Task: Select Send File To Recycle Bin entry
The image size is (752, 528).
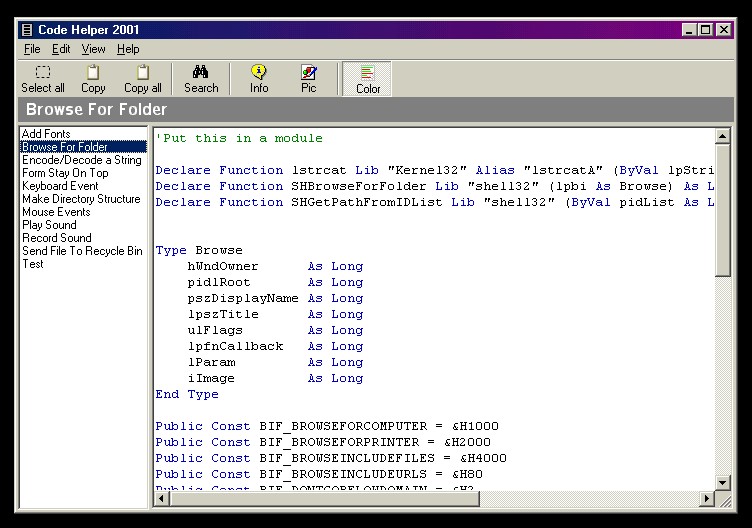Action: [x=83, y=250]
